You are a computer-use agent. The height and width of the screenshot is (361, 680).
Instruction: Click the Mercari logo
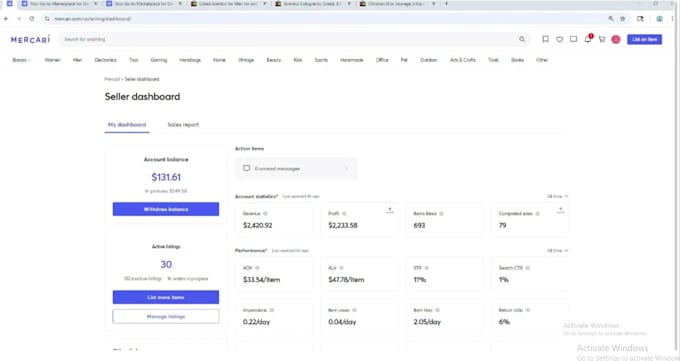click(x=30, y=39)
